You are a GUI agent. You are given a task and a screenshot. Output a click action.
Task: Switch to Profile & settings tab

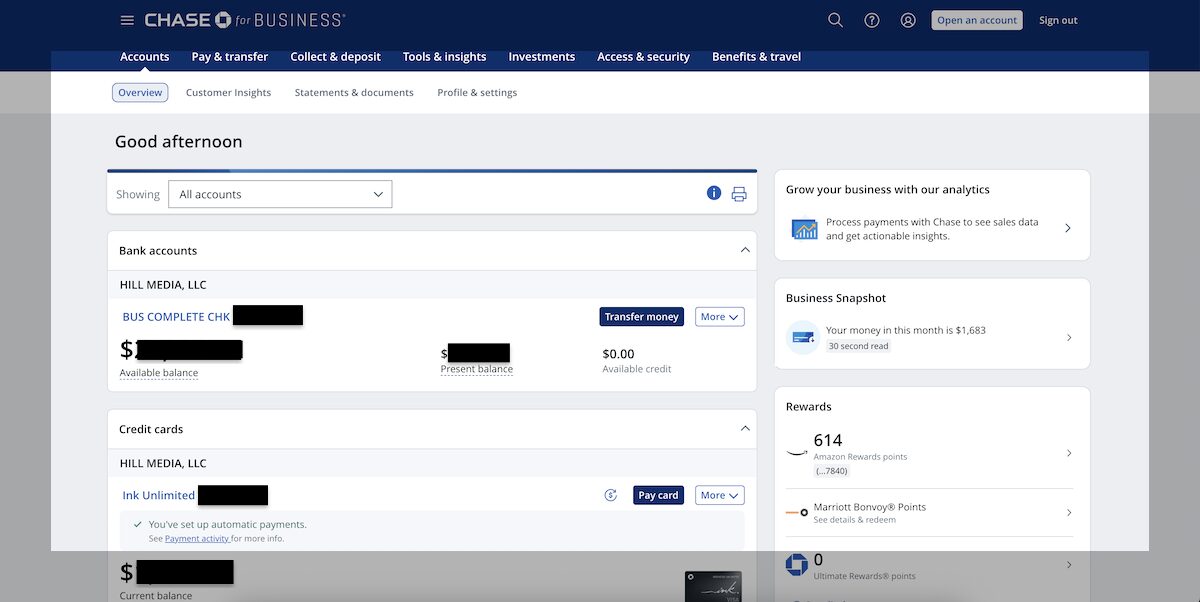[x=477, y=92]
